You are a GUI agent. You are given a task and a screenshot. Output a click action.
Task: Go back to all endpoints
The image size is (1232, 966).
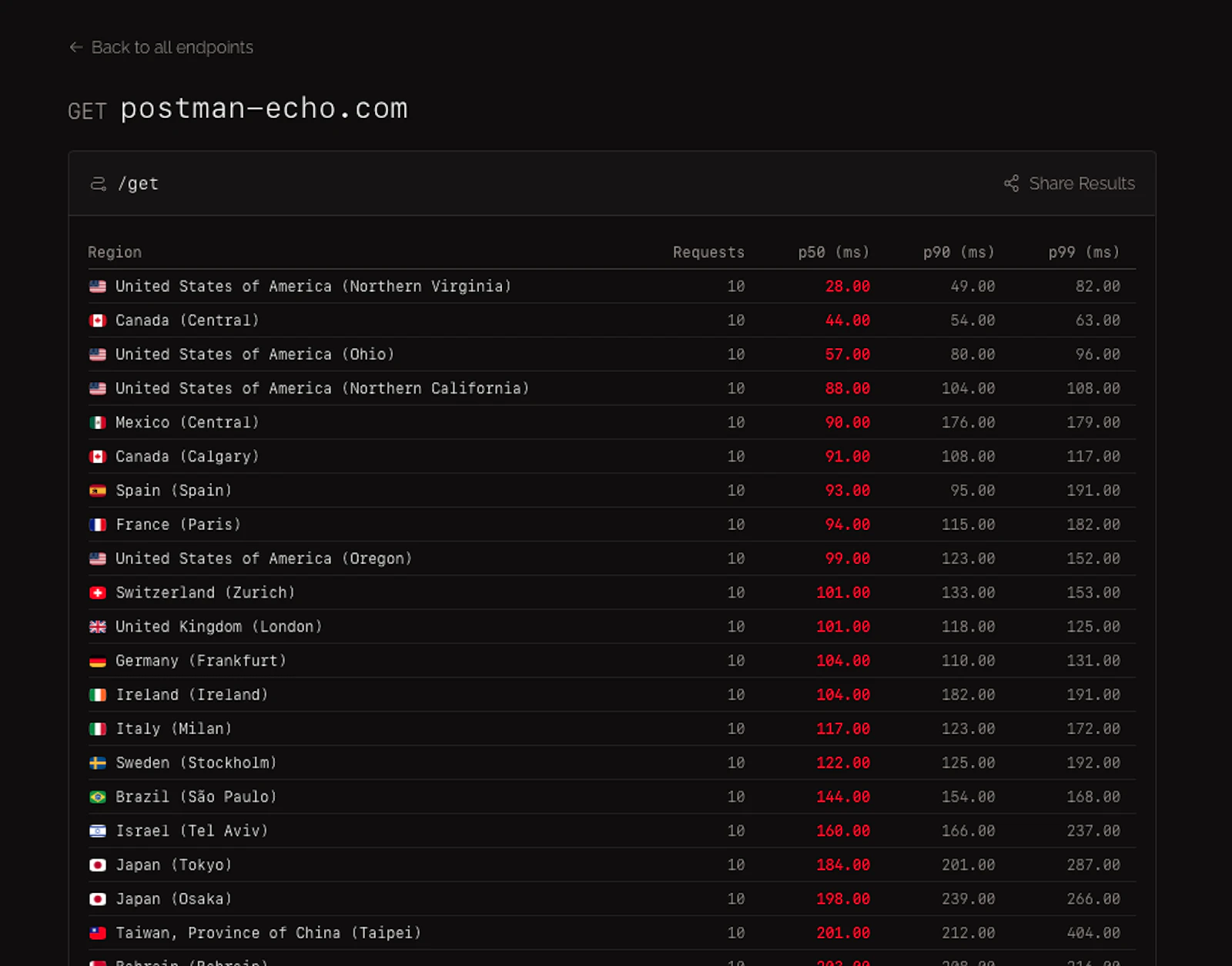pyautogui.click(x=161, y=48)
